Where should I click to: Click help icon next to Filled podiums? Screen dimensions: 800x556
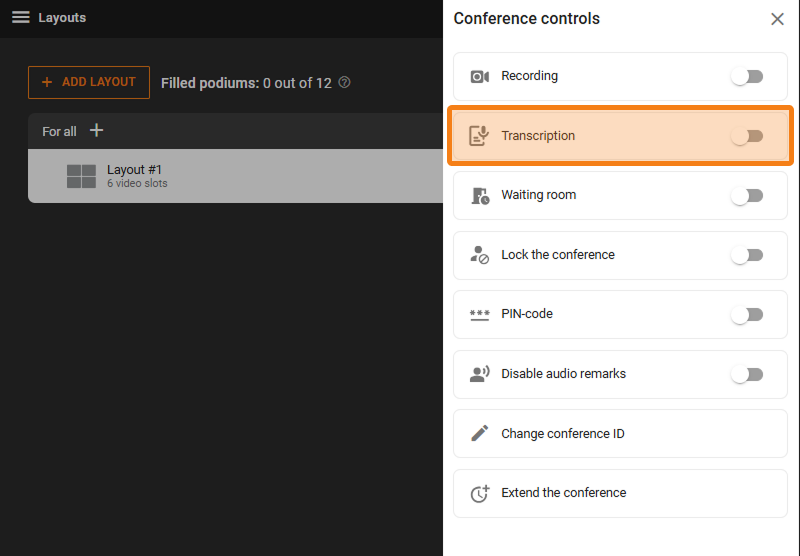[x=345, y=83]
